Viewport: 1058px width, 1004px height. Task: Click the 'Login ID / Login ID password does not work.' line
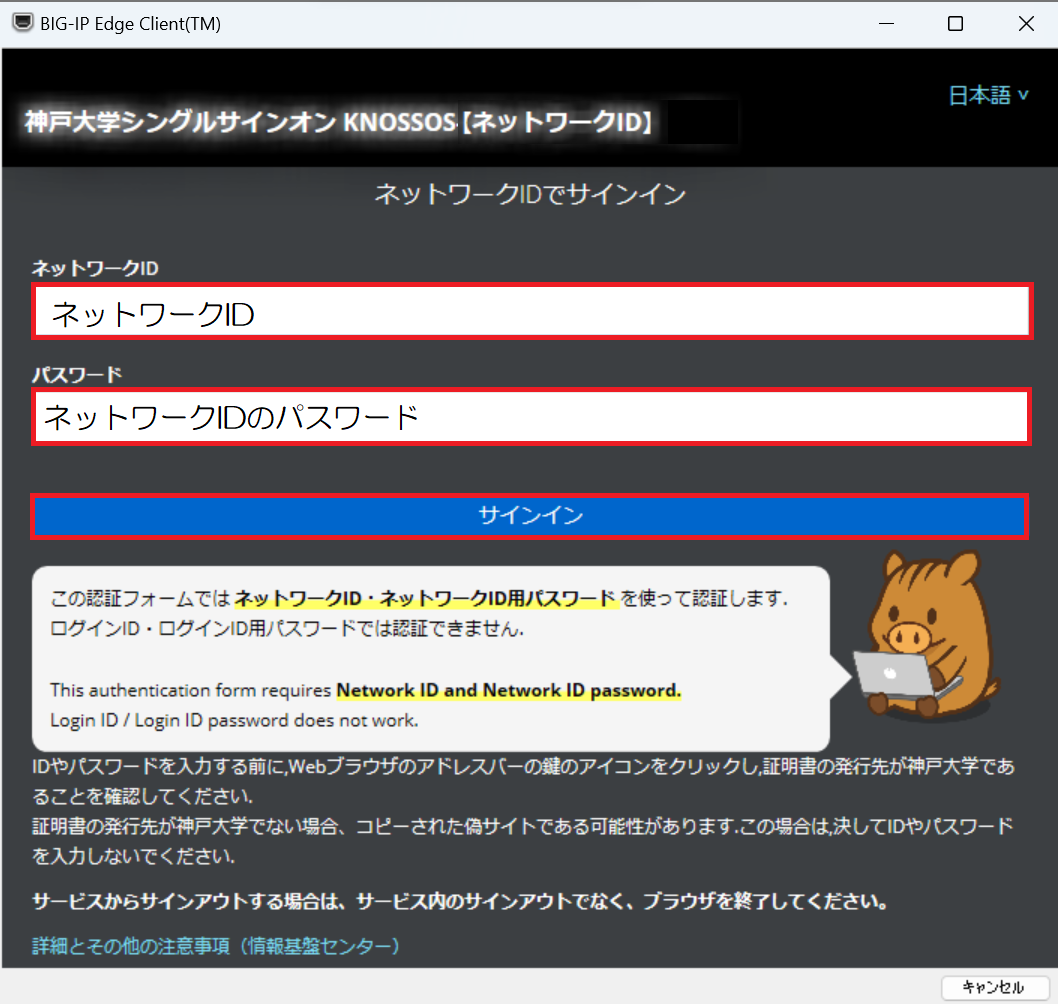click(234, 721)
